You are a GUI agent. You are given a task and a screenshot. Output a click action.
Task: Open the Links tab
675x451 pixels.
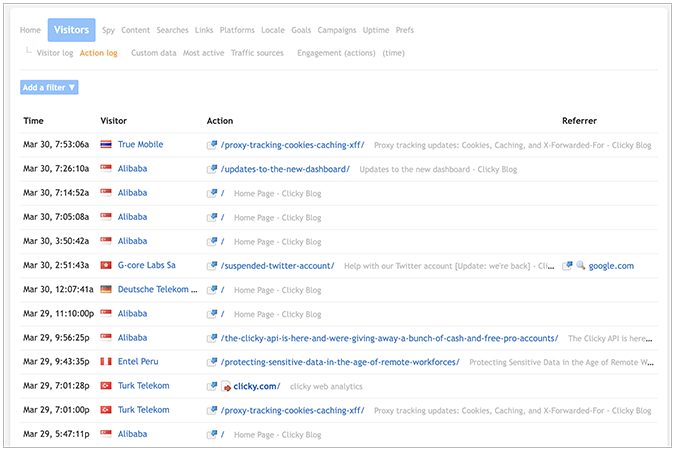click(204, 30)
